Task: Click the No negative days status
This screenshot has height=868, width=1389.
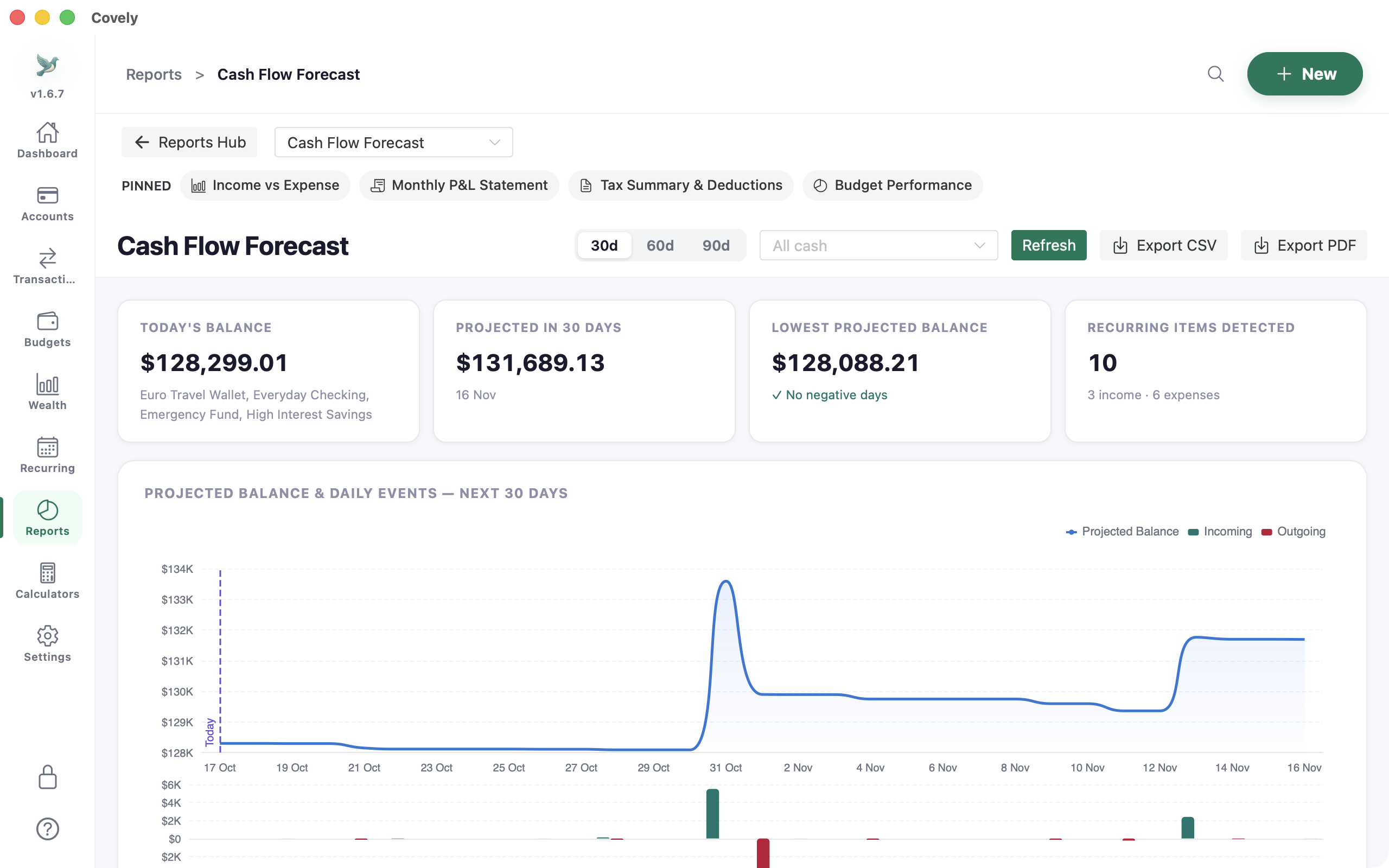Action: coord(830,395)
